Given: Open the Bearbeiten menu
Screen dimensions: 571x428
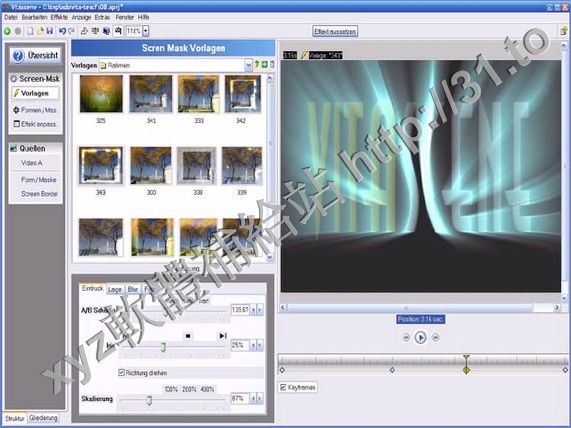Looking at the screenshot, I should [34, 17].
